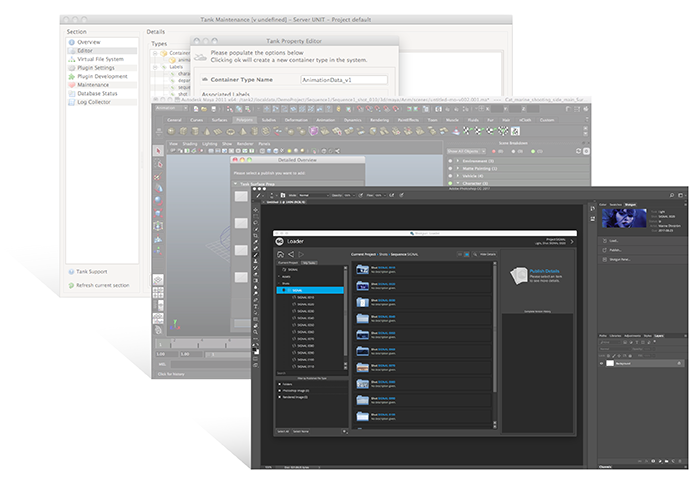Select the Clone Stamp tool in Photoshop
The height and width of the screenshot is (486, 700).
coord(256,261)
